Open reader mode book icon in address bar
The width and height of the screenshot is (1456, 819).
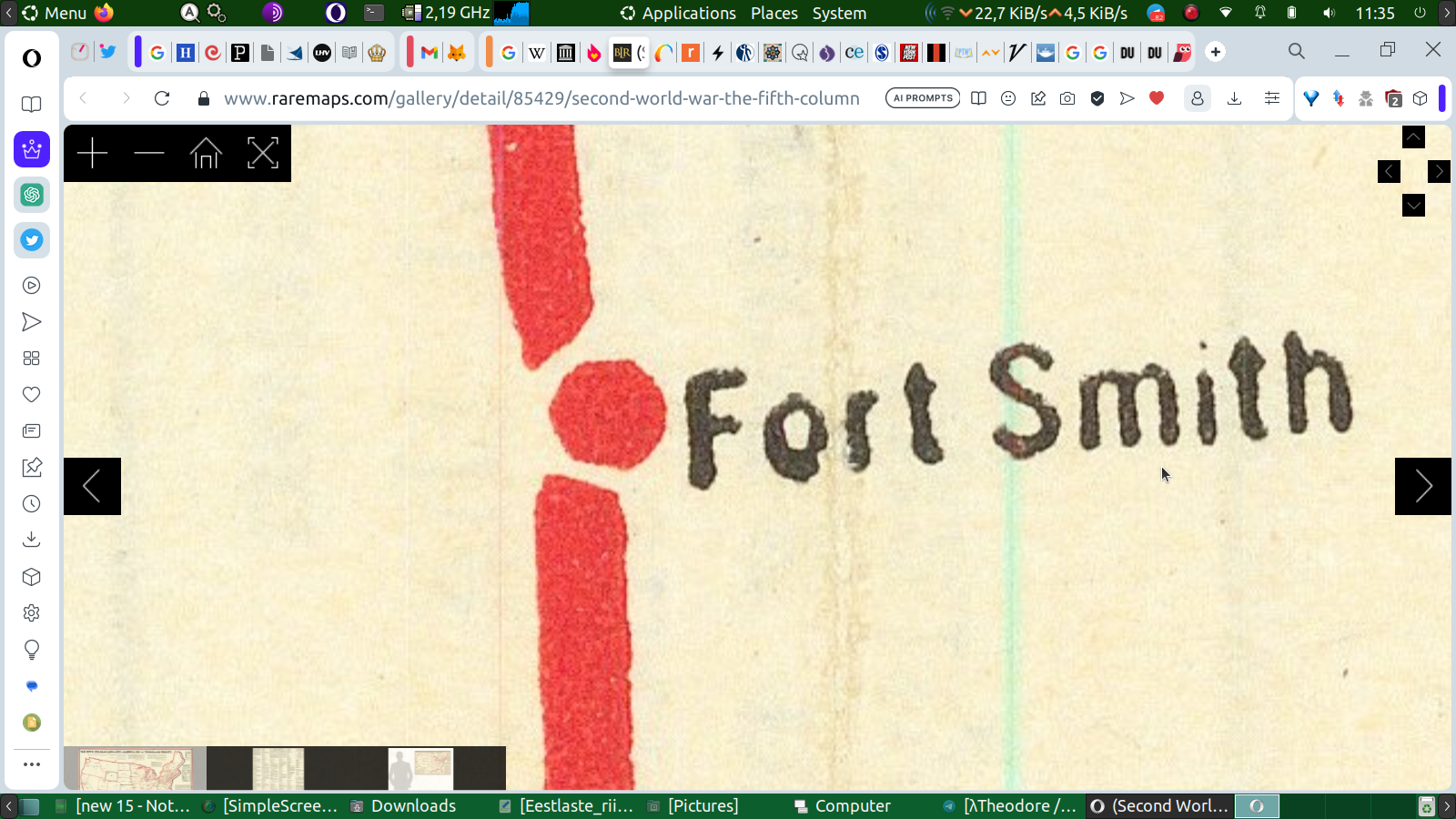click(978, 98)
